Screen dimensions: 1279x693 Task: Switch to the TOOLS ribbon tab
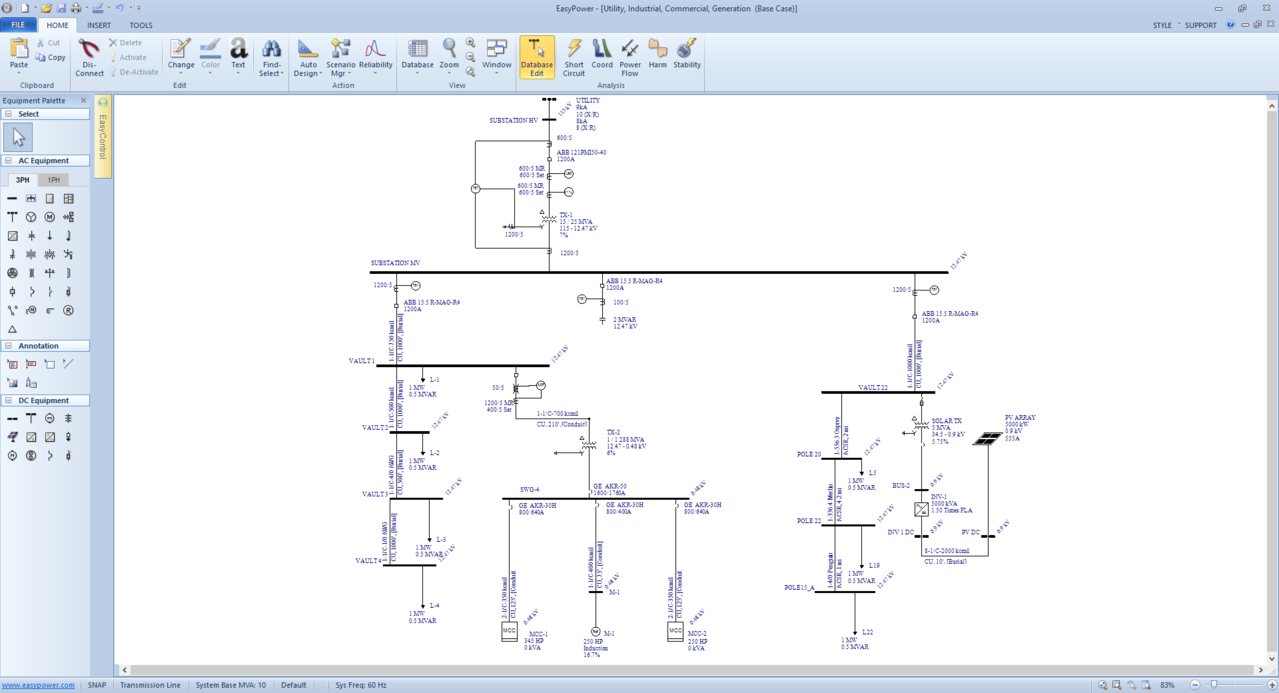(140, 25)
